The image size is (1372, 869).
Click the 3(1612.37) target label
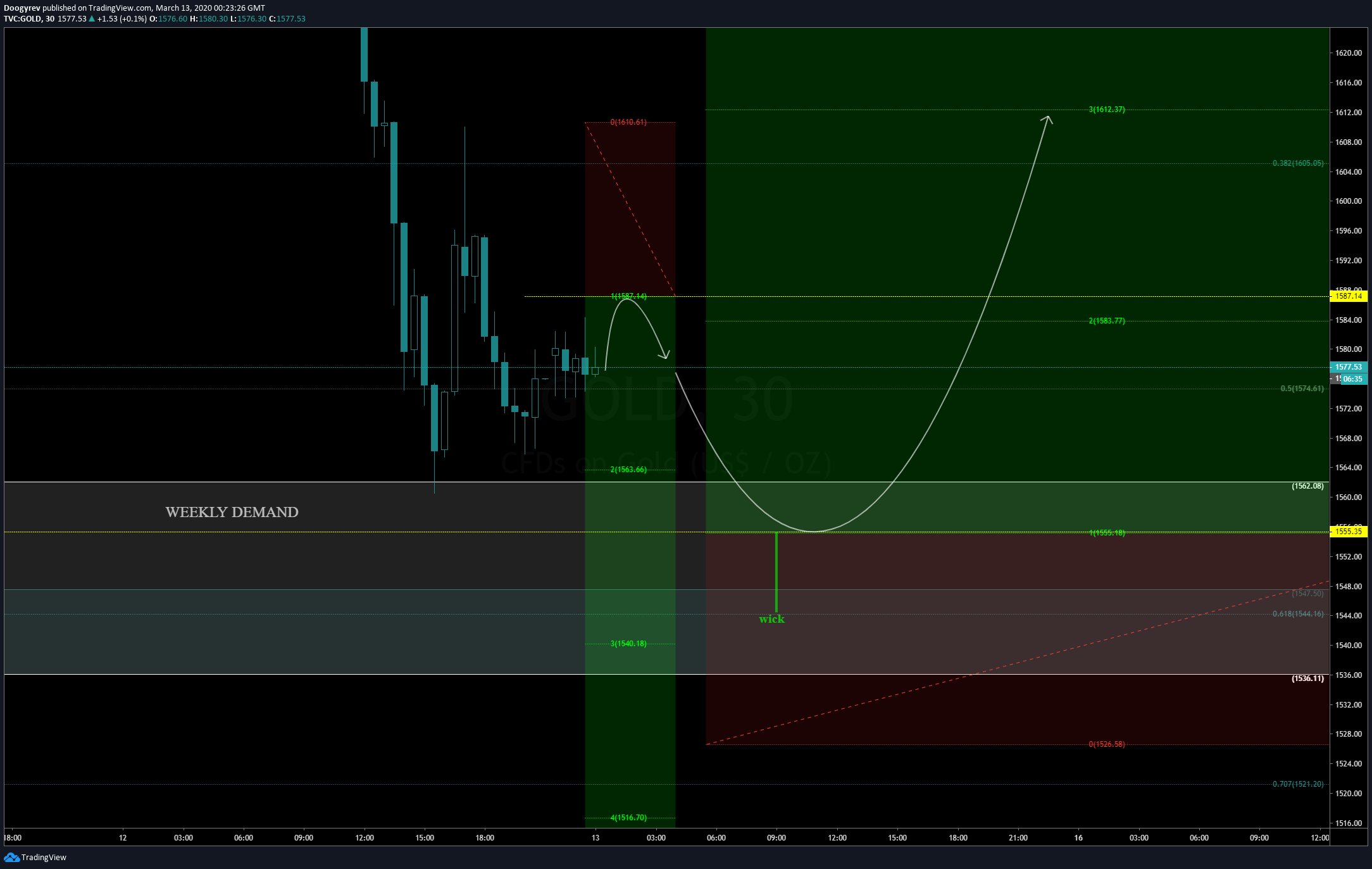coord(1107,109)
